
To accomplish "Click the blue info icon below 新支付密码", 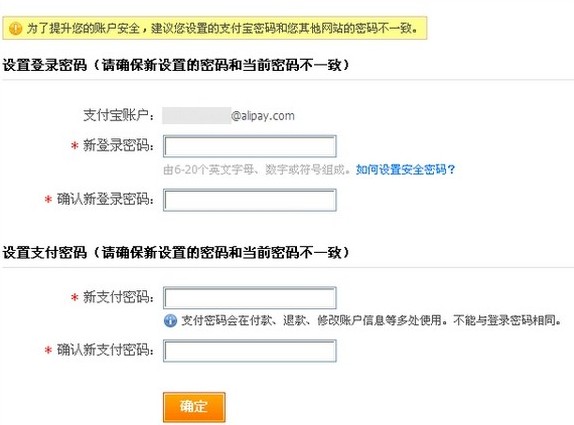I will coord(170,320).
